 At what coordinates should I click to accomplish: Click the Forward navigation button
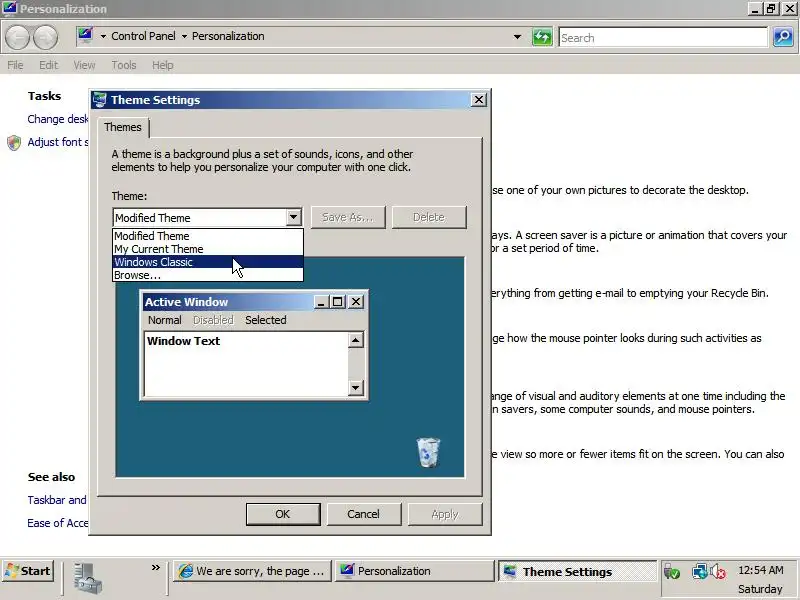pyautogui.click(x=45, y=38)
